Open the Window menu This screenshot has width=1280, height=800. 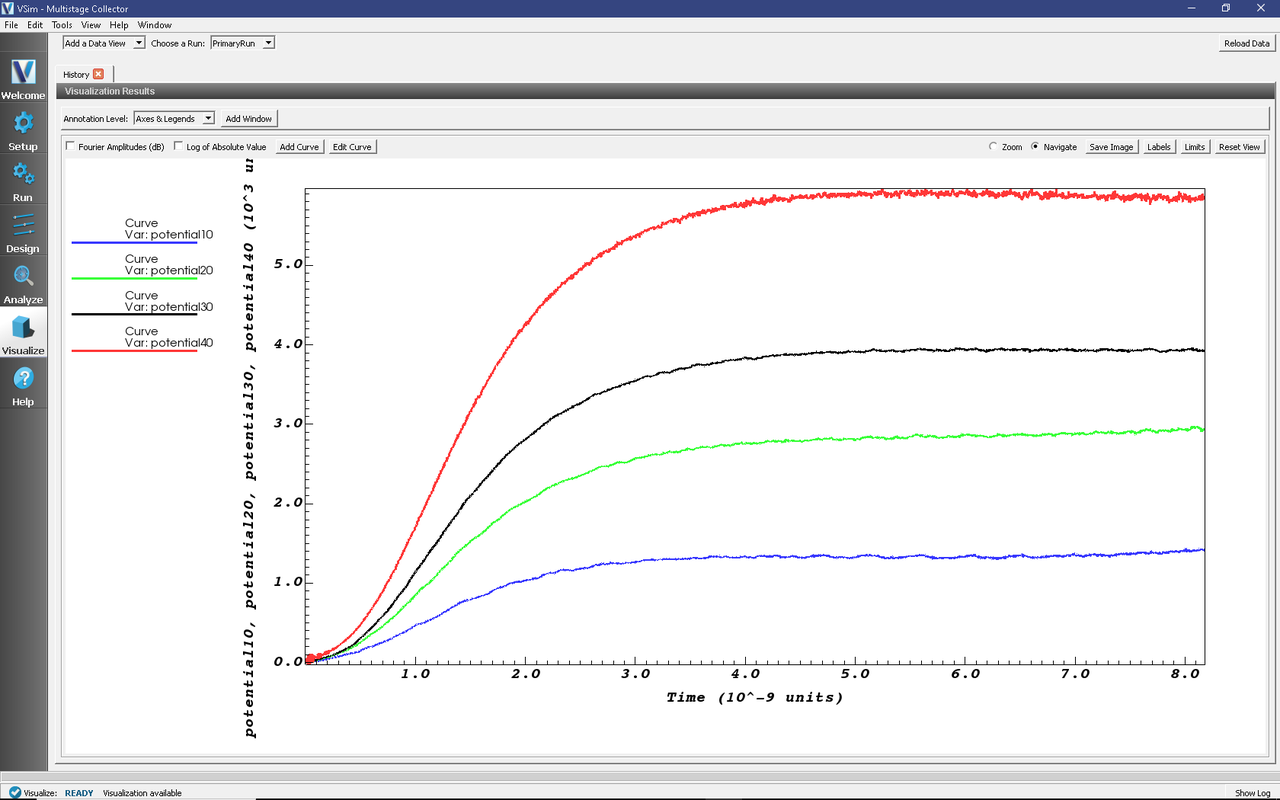click(154, 24)
